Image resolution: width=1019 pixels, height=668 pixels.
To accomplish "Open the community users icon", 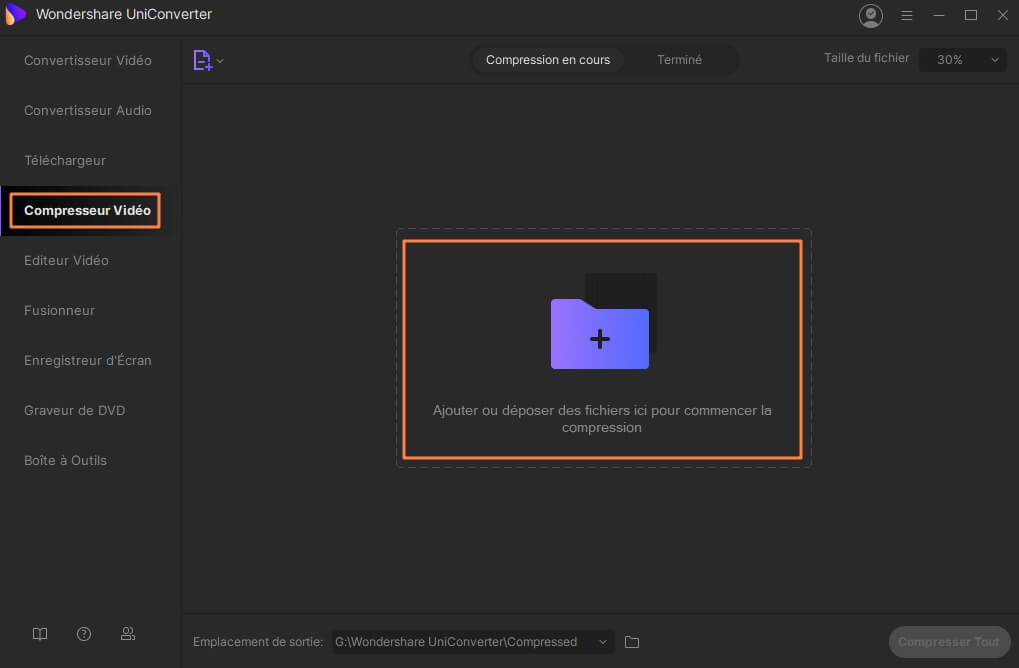I will pos(128,634).
